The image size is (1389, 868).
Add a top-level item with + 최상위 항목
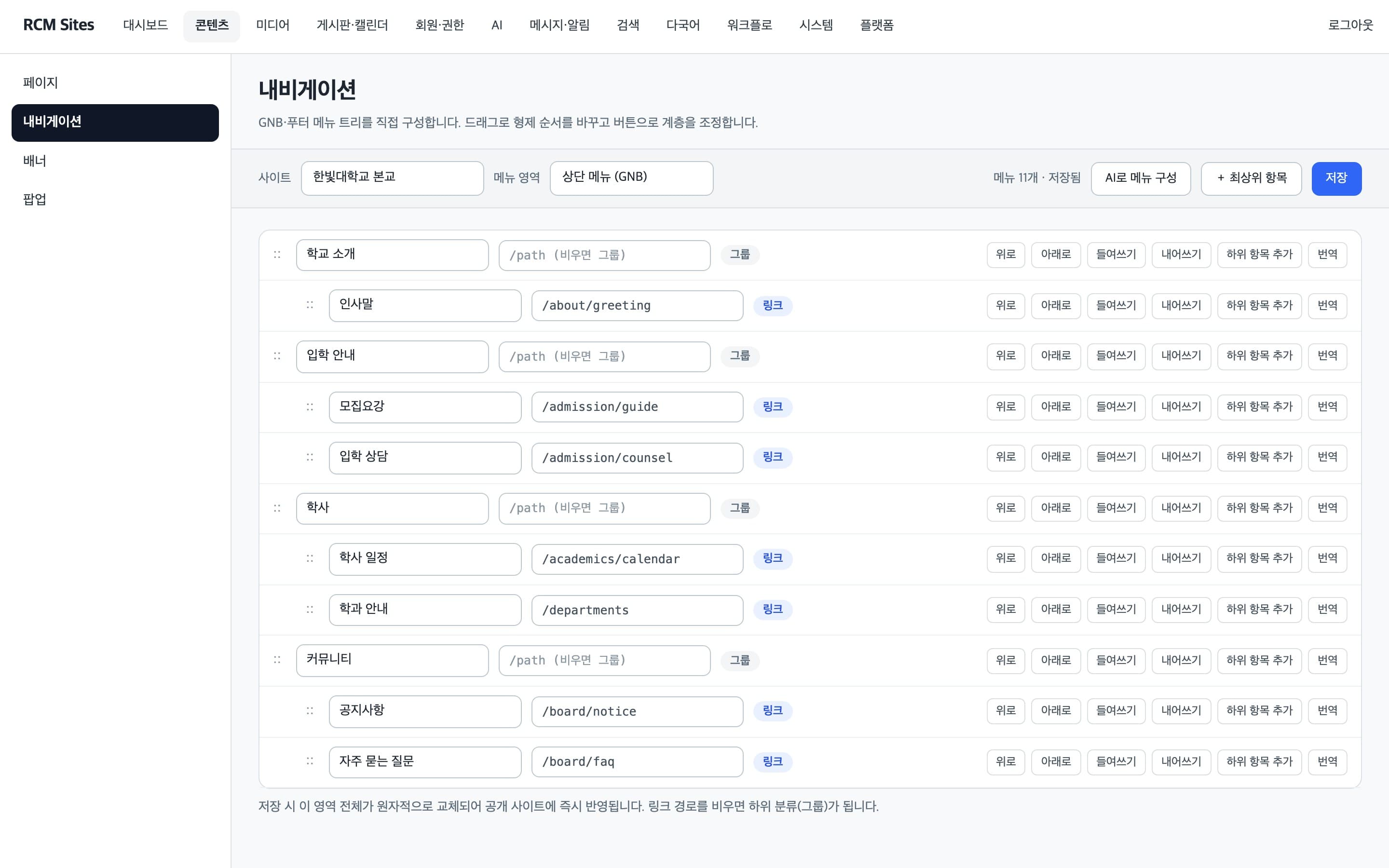(1251, 178)
